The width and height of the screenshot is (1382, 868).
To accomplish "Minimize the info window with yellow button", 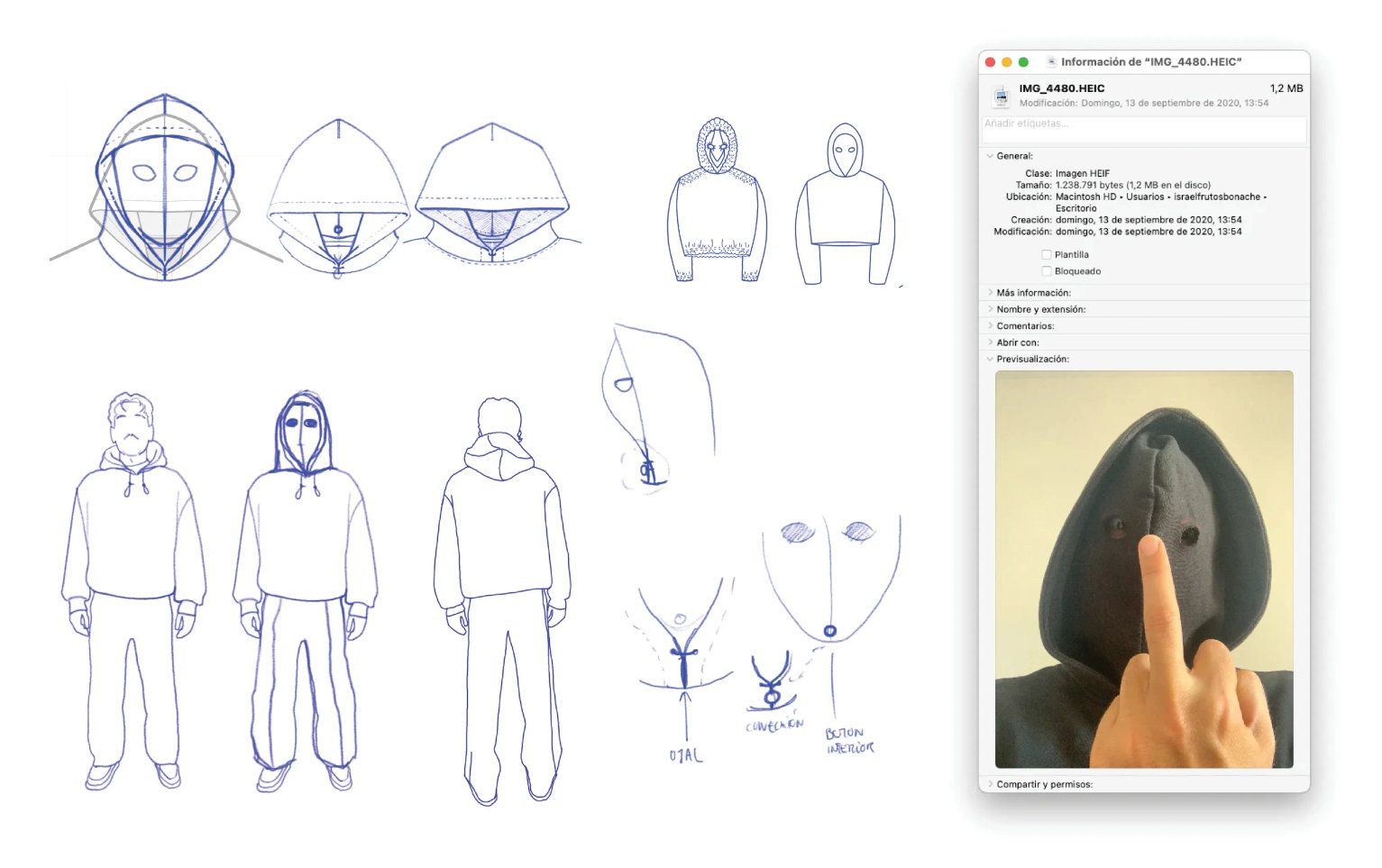I will click(x=1006, y=62).
